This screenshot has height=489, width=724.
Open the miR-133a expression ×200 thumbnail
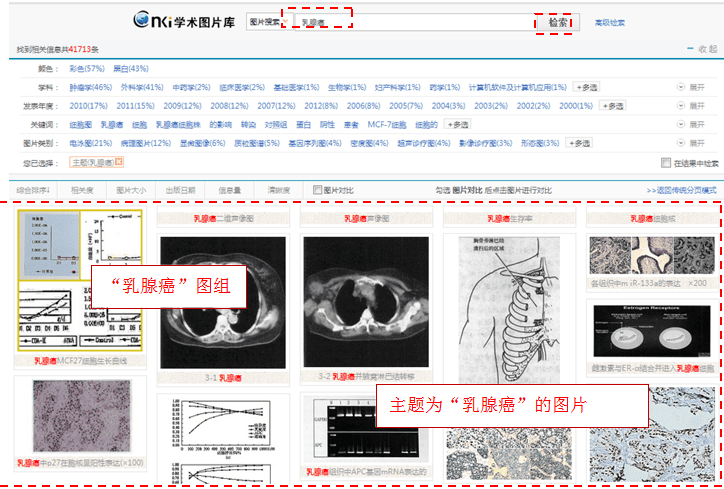click(x=652, y=255)
